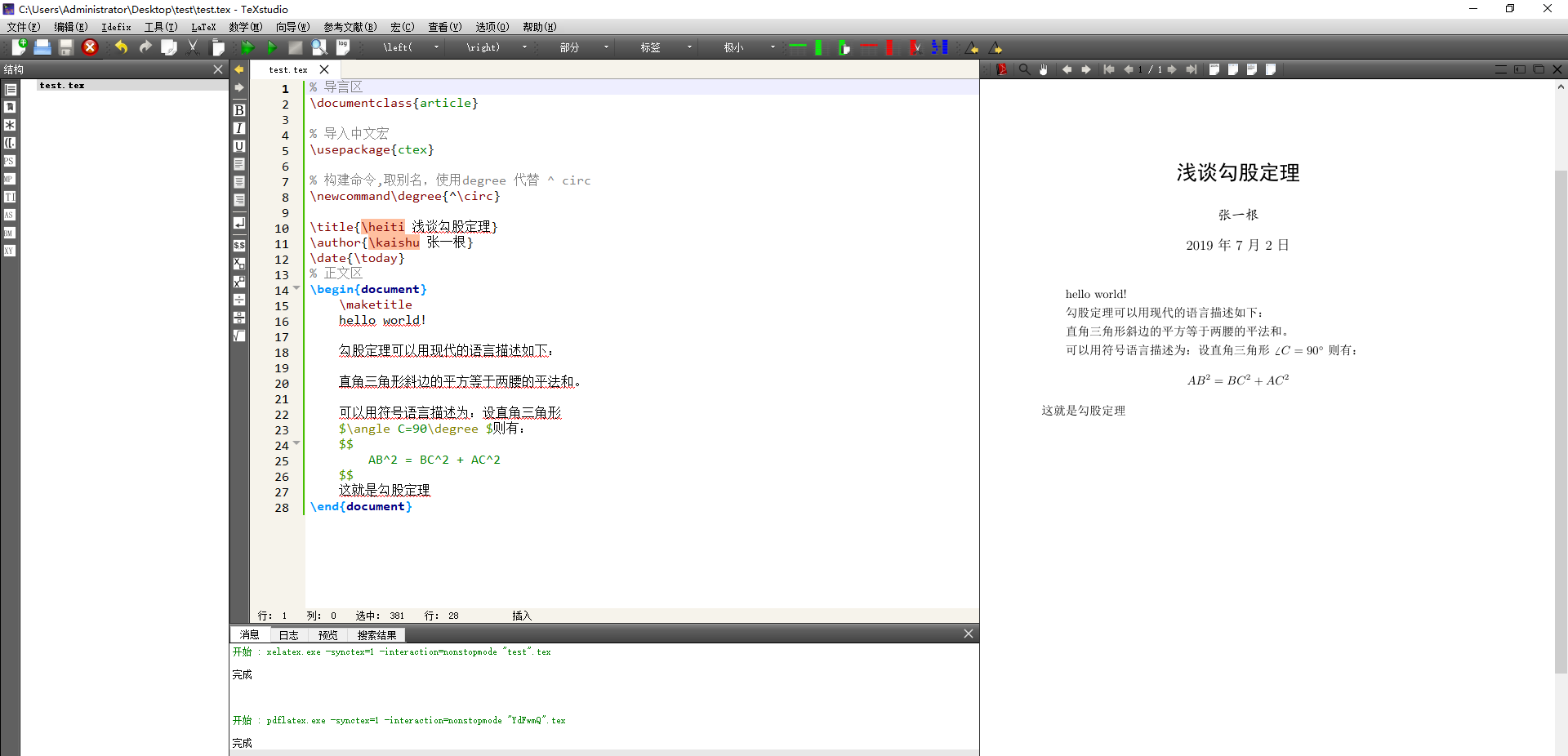Show the structure view icon
1568x756 pixels.
click(x=10, y=89)
